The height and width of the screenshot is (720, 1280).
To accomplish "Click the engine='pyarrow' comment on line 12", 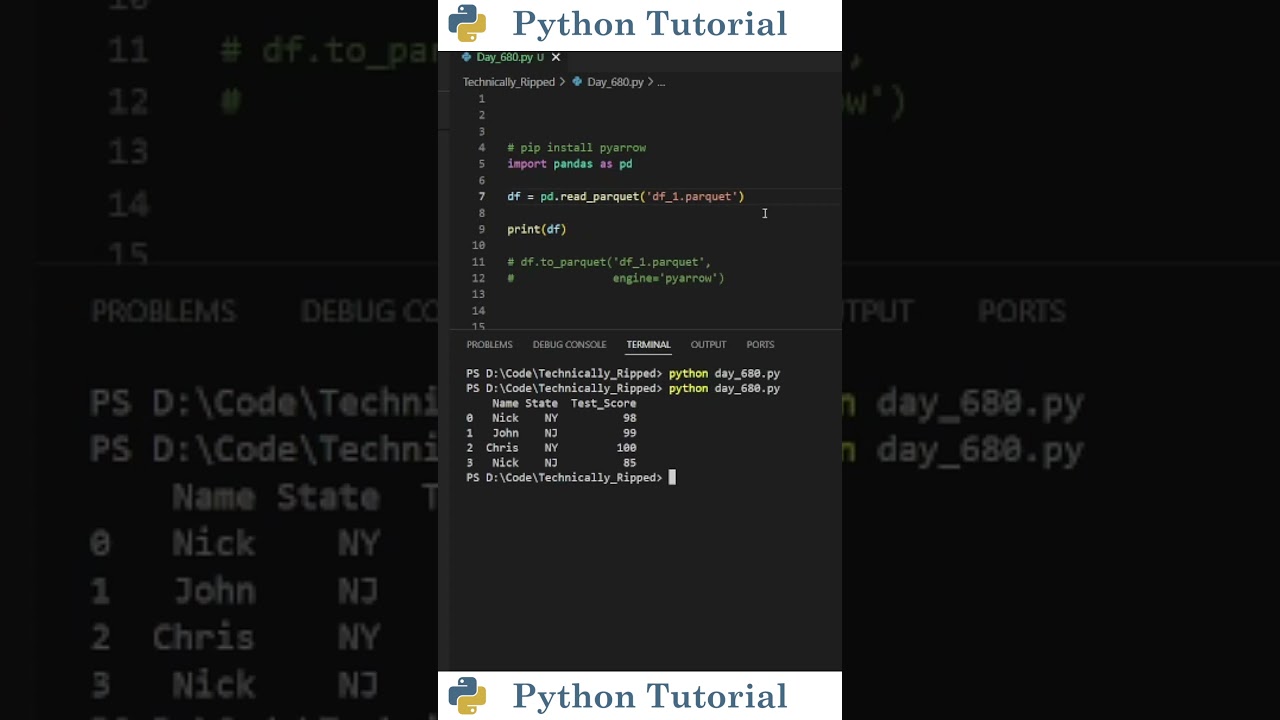I will [x=616, y=278].
